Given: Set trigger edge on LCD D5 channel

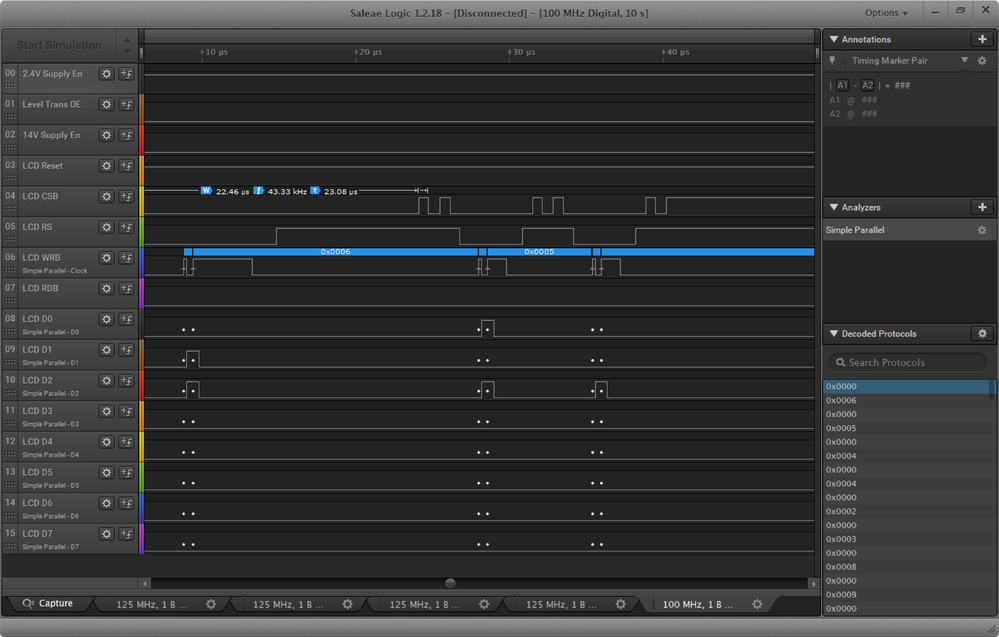Looking at the screenshot, I should click(126, 473).
